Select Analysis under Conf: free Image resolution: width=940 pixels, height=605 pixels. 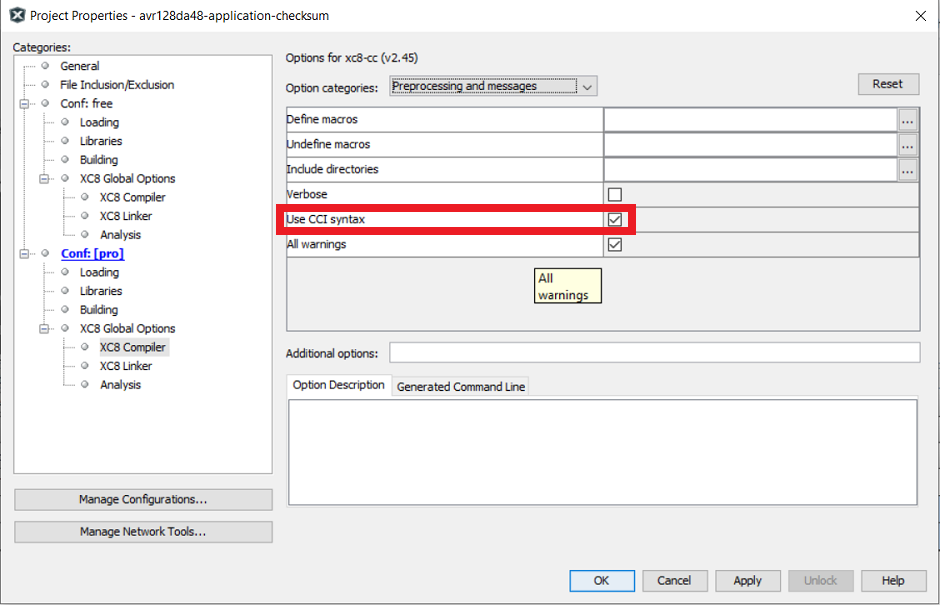tap(120, 234)
